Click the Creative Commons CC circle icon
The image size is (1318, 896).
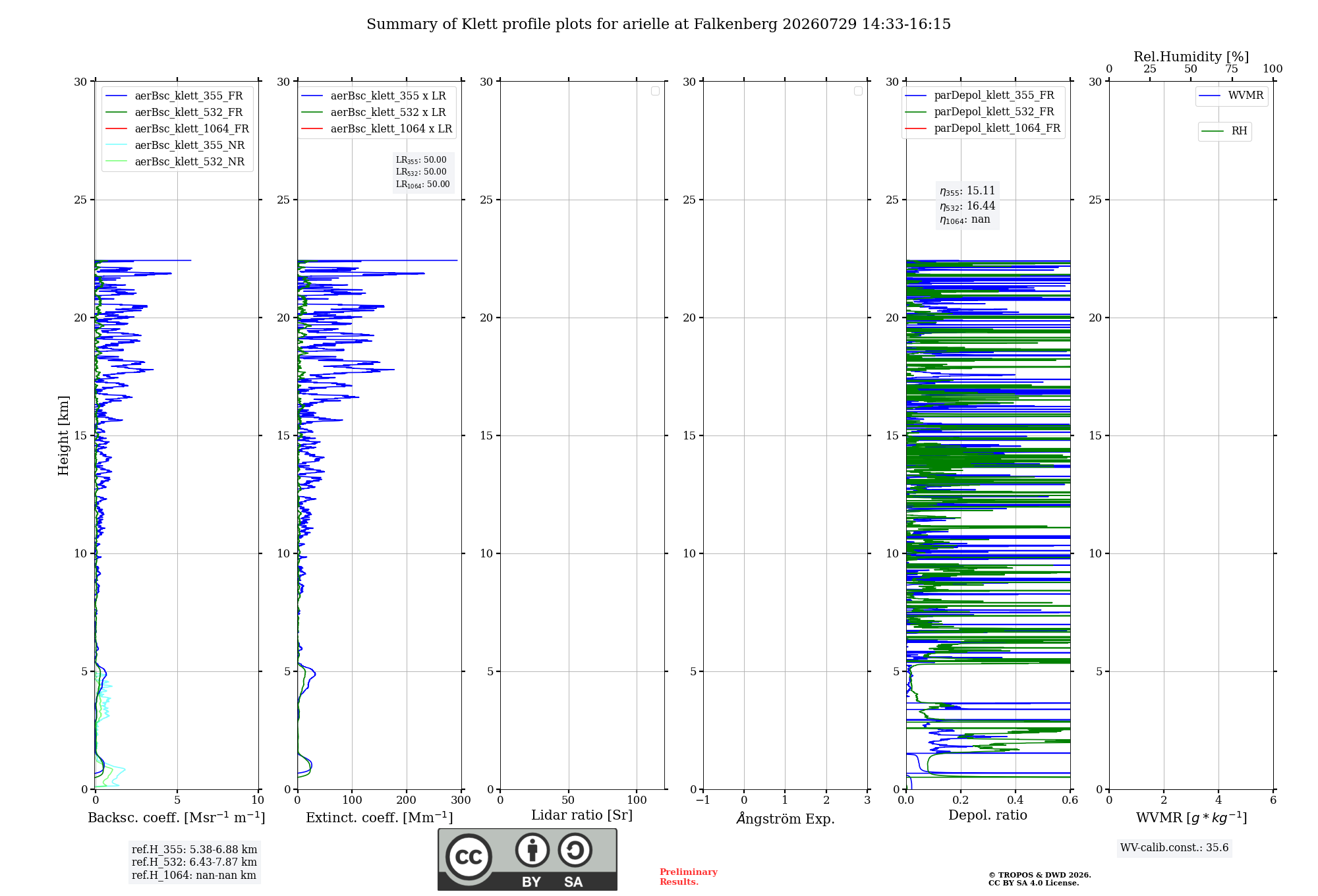click(x=469, y=856)
